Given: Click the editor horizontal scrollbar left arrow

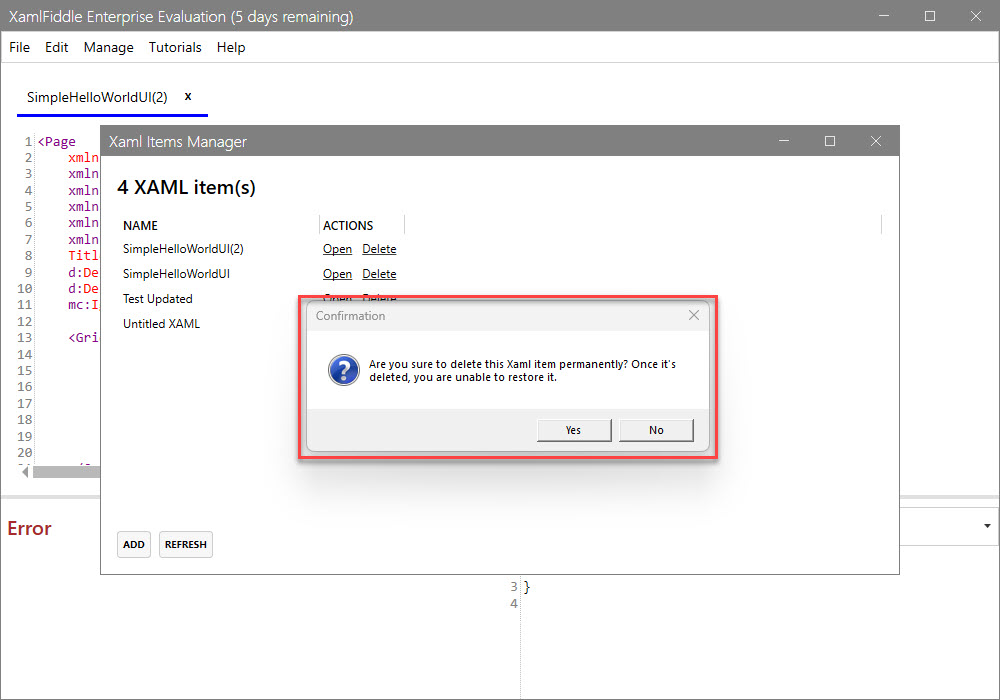Looking at the screenshot, I should (x=25, y=472).
